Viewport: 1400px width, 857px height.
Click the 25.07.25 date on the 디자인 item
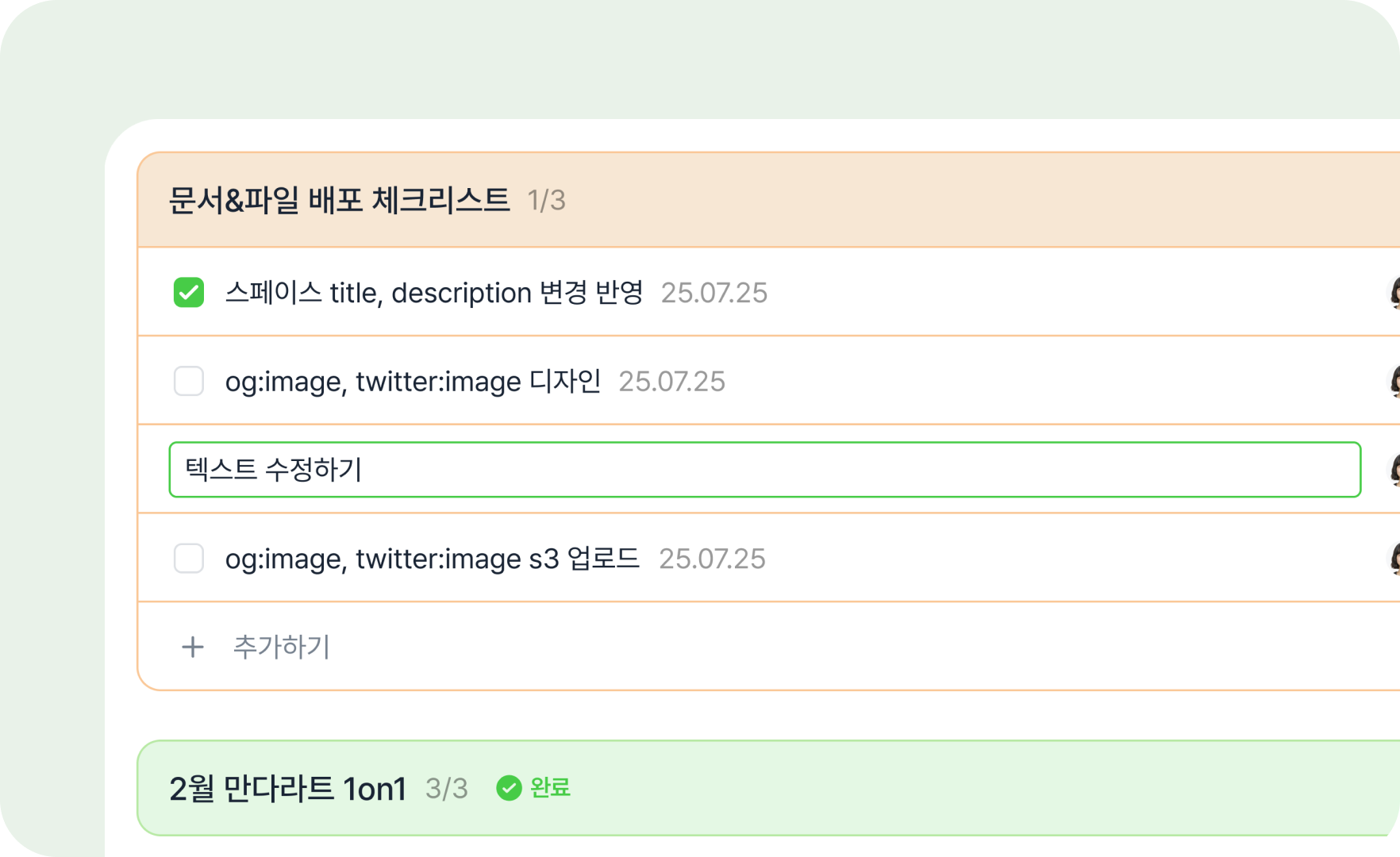[x=671, y=382]
